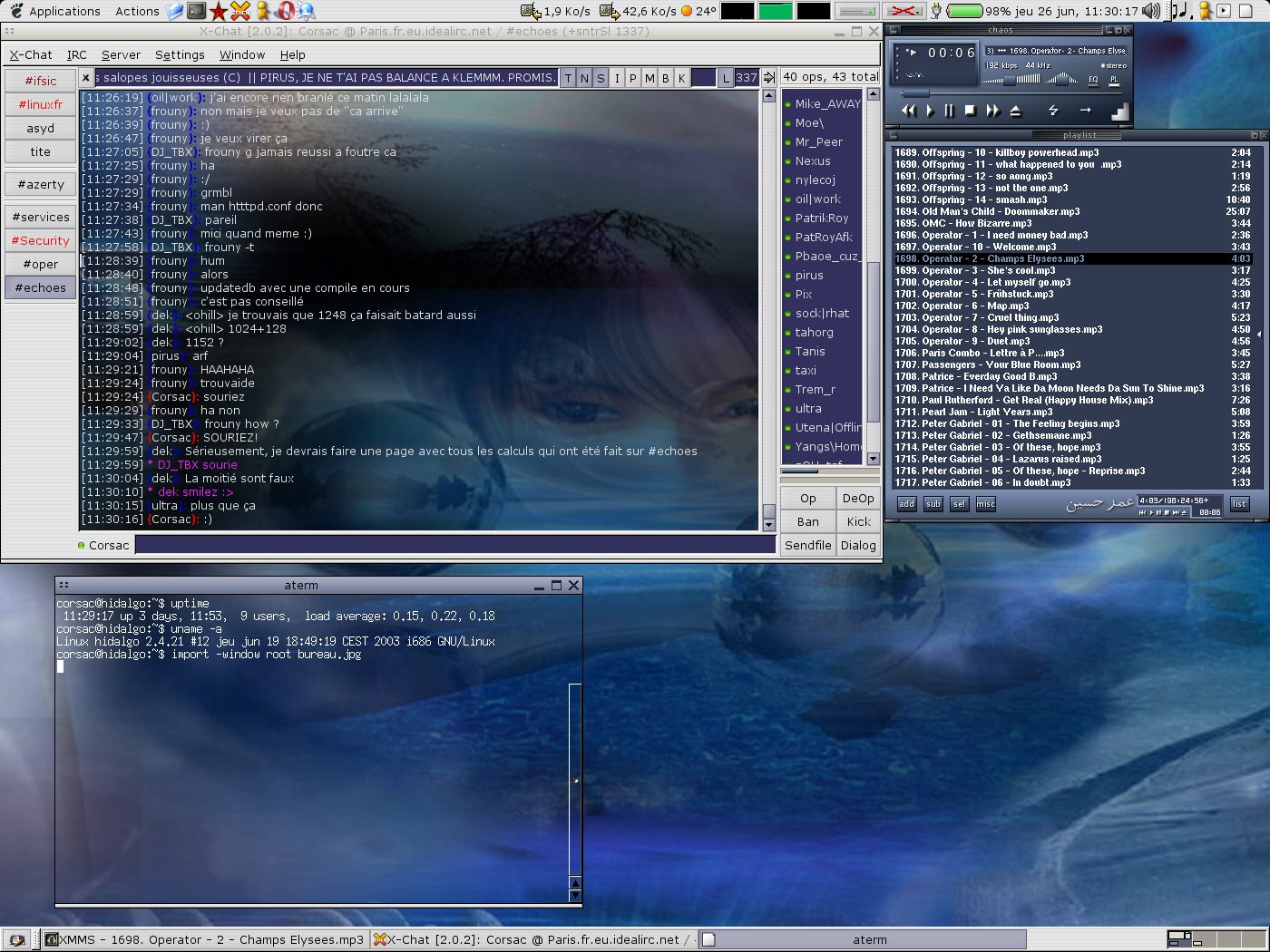Toggle channel mode T for topic lock

coord(568,78)
